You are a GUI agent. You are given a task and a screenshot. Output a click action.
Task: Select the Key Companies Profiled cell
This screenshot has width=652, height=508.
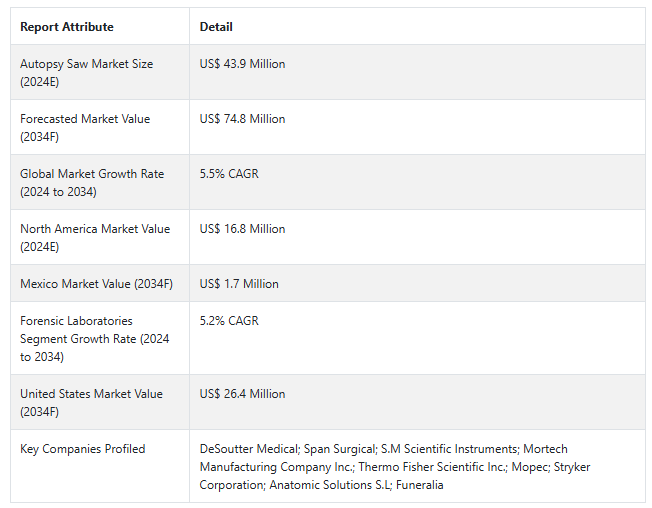point(100,466)
